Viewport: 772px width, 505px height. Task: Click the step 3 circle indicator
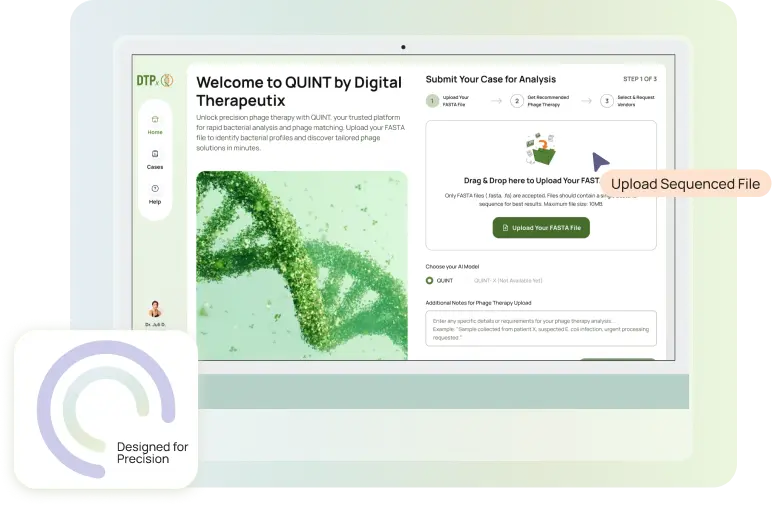point(606,101)
